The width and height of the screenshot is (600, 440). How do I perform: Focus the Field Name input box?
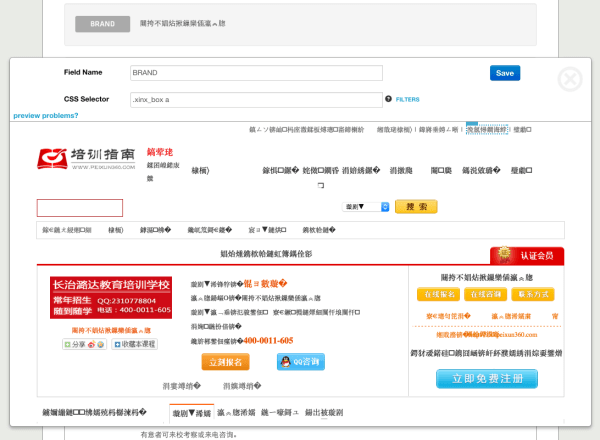(x=256, y=73)
